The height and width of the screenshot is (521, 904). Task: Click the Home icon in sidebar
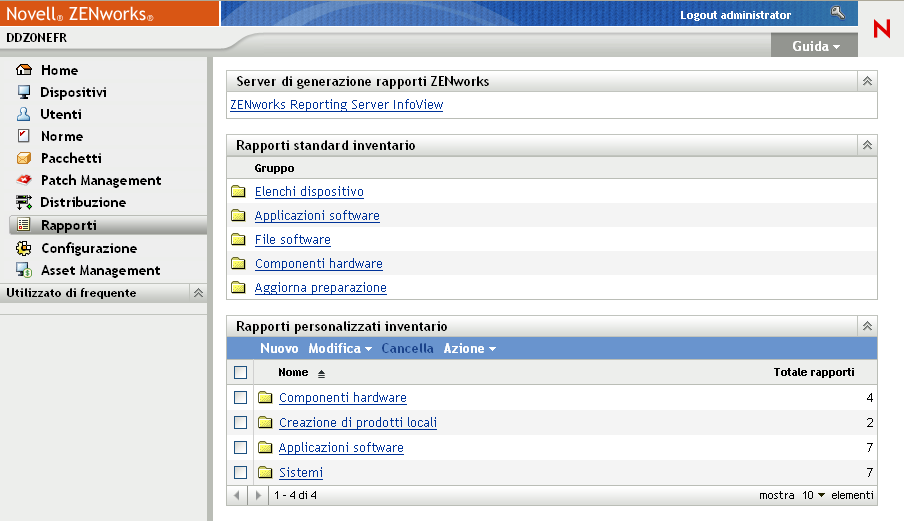[25, 71]
